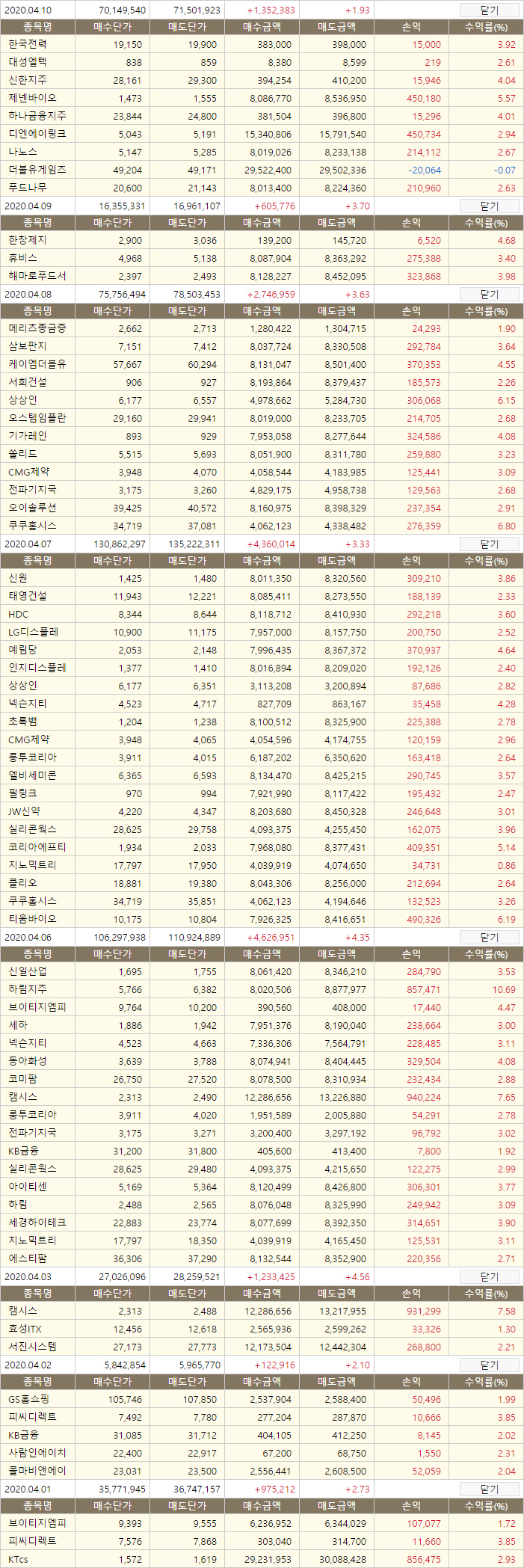Click the 메리츠종금증 stock name
Screen dimensions: 524x1568
point(37,328)
